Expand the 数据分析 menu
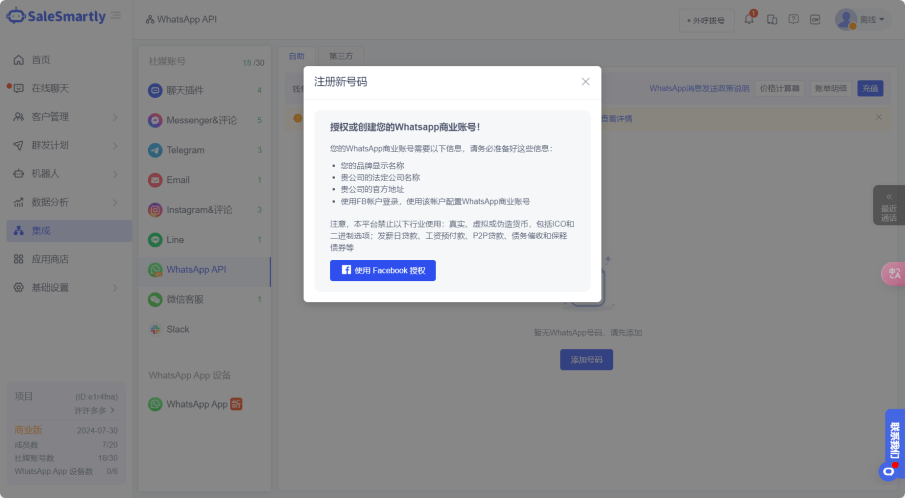The height and width of the screenshot is (498, 905). pos(69,203)
